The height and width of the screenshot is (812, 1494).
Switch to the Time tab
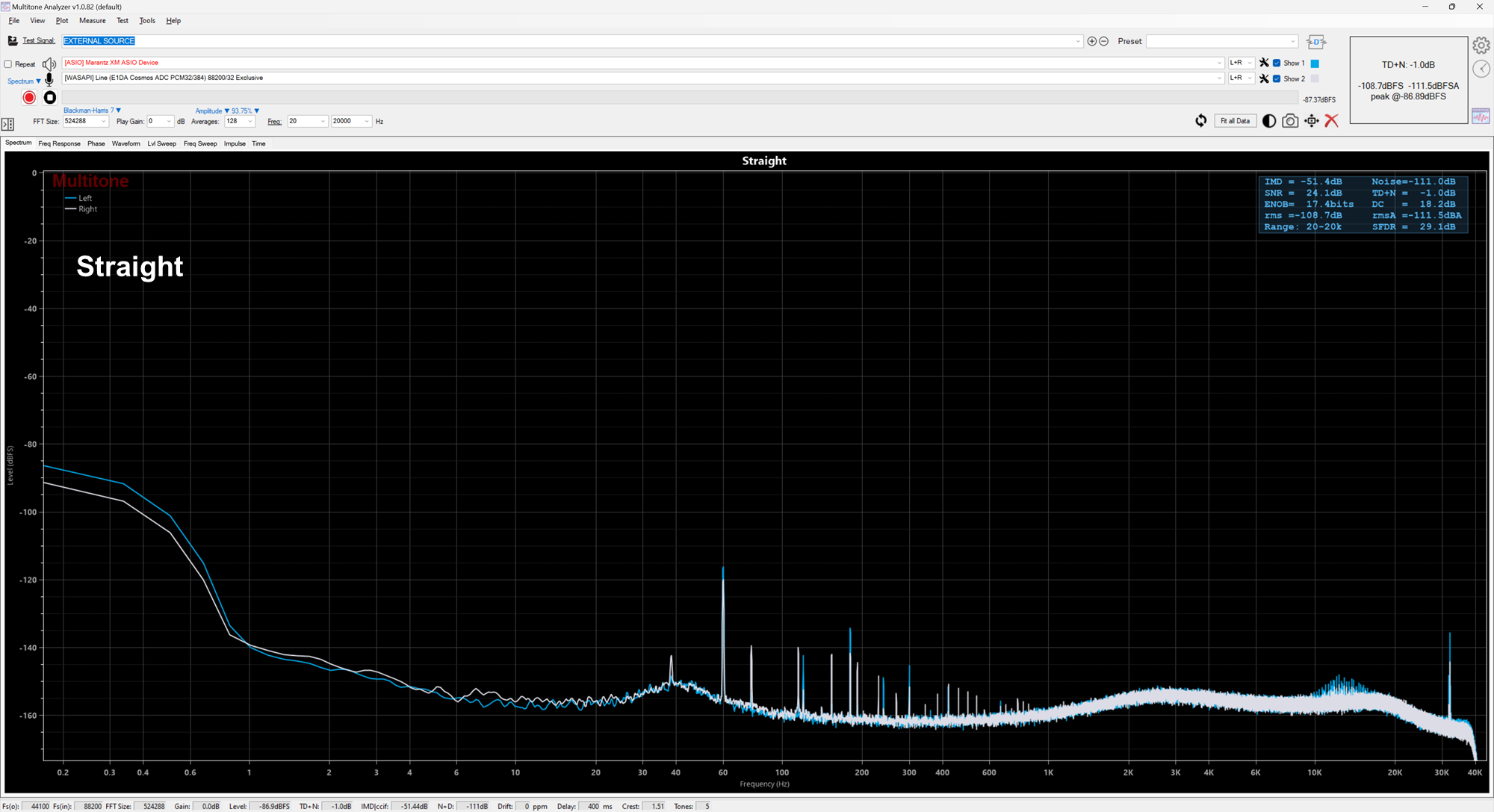click(258, 143)
